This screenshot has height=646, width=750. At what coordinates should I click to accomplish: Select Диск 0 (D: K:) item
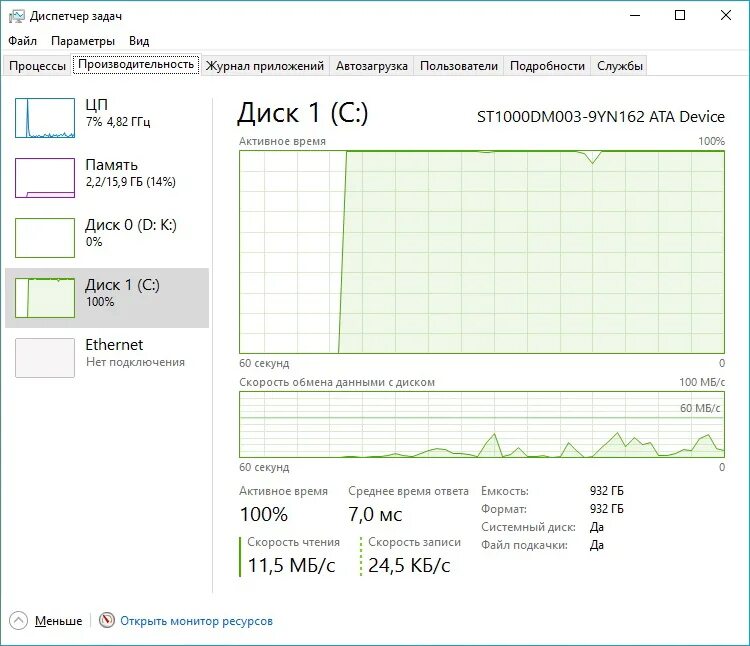(x=107, y=238)
